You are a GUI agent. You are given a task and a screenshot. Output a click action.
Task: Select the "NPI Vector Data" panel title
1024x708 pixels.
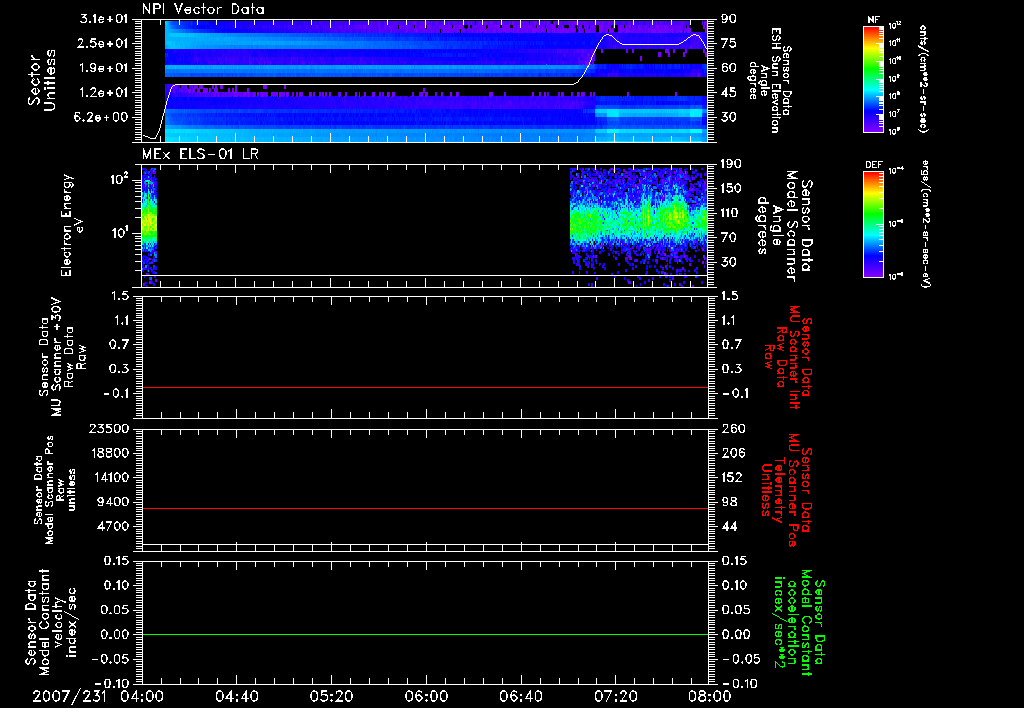coord(203,9)
